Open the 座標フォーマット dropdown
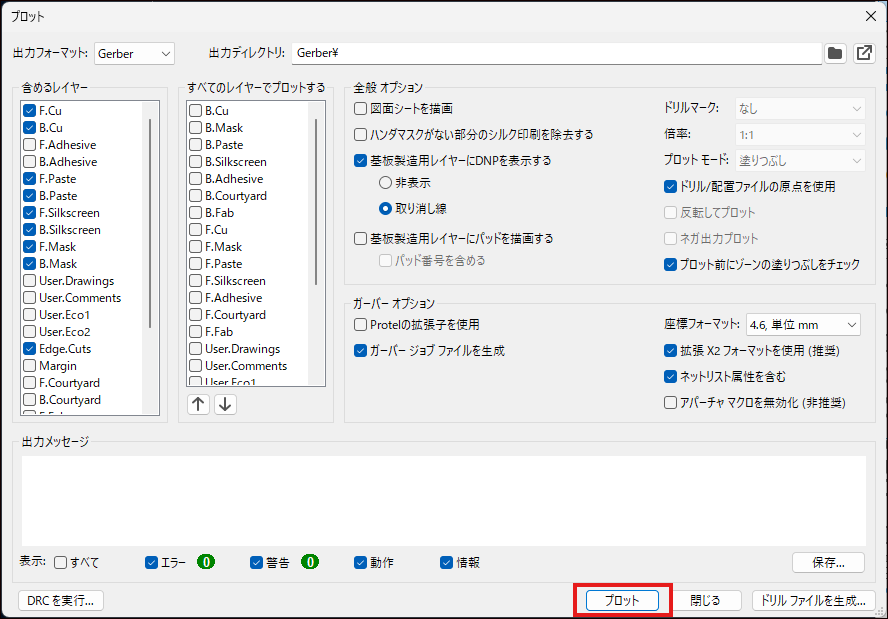Screen dimensions: 888x619 [803, 325]
